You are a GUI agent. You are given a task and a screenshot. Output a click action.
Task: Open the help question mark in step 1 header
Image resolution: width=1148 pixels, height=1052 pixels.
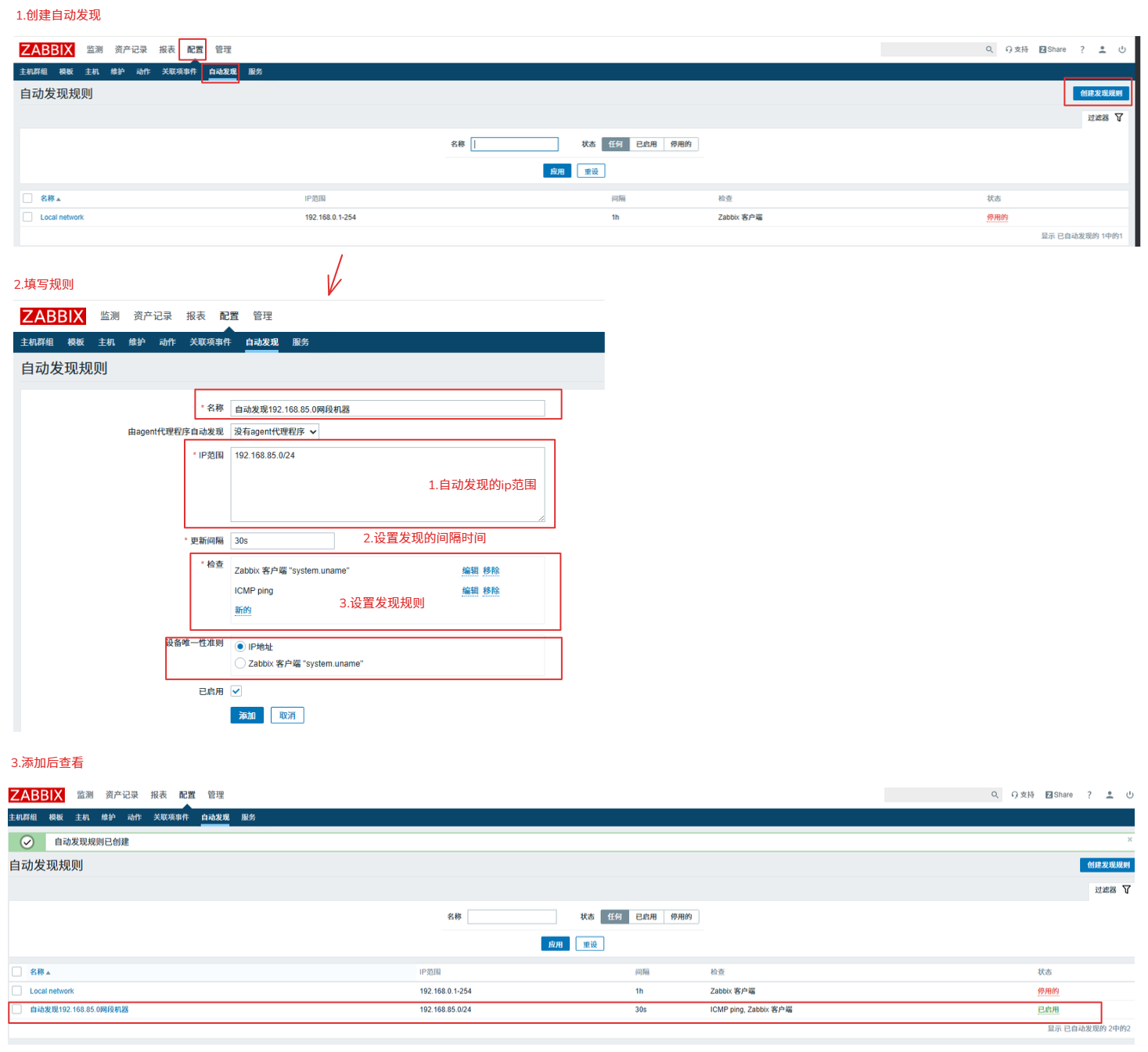1082,49
